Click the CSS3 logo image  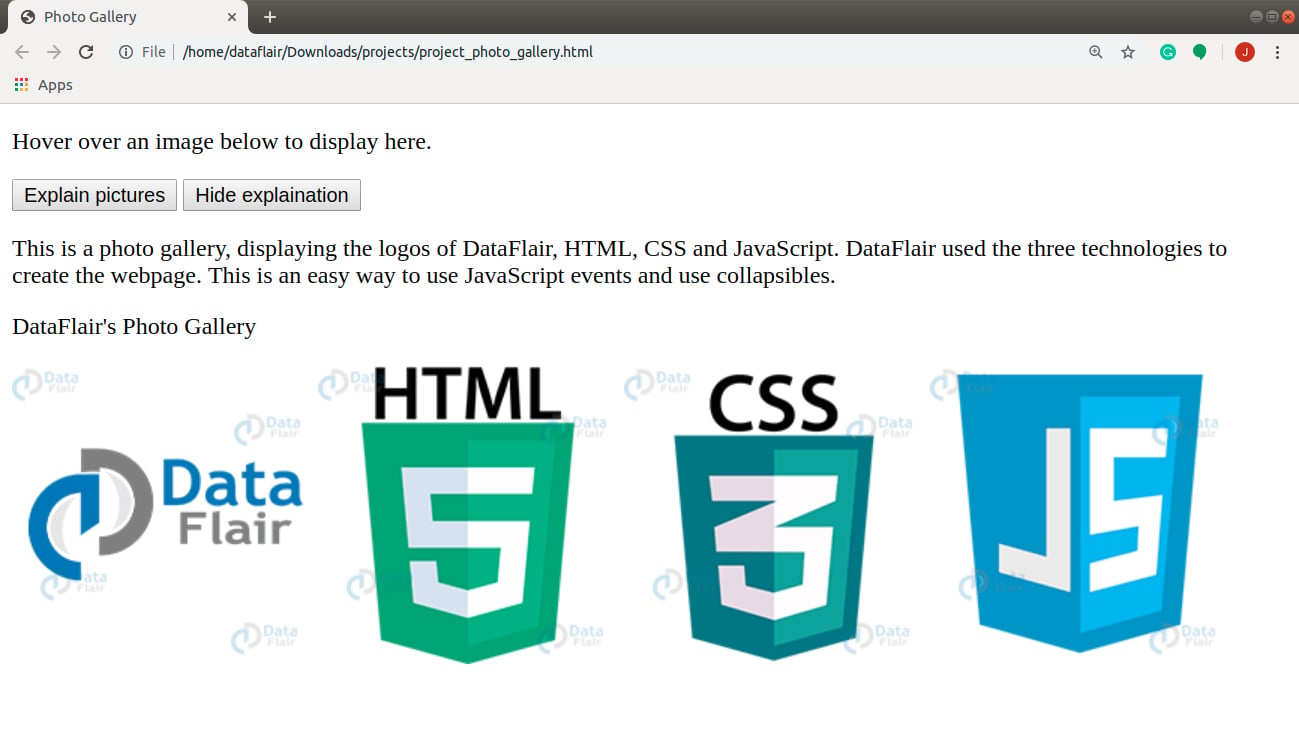(x=776, y=516)
